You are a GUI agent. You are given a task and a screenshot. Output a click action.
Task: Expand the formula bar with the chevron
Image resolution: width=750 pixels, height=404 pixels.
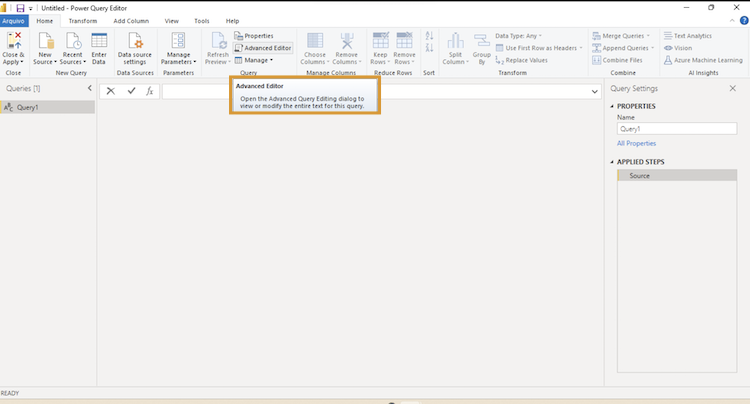tap(595, 91)
